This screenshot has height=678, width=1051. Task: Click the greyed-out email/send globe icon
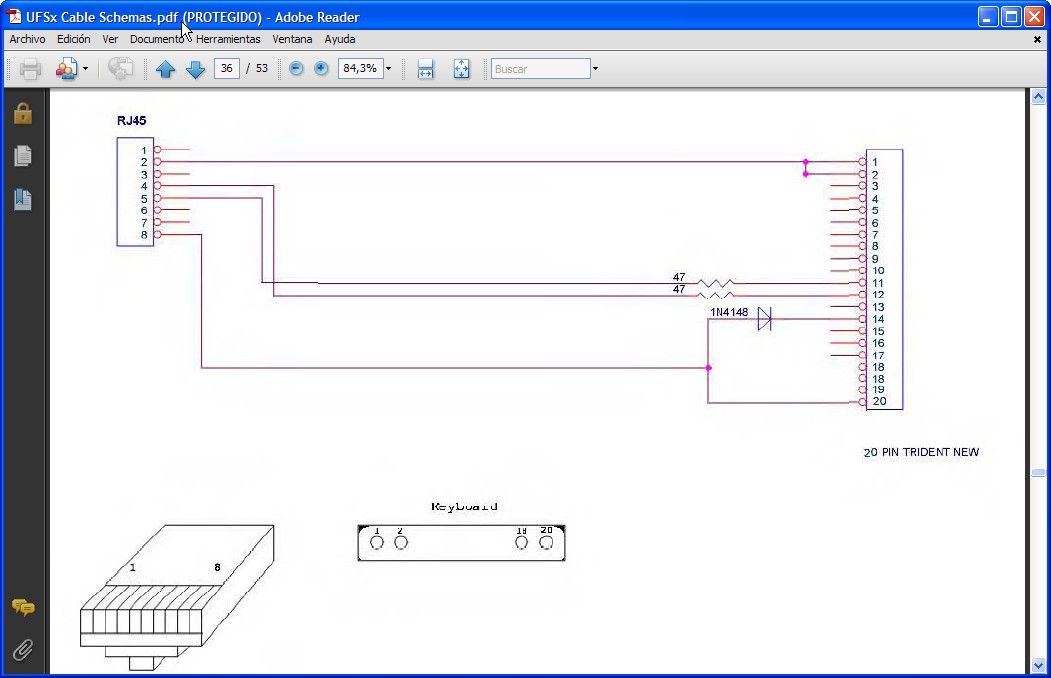(x=121, y=68)
